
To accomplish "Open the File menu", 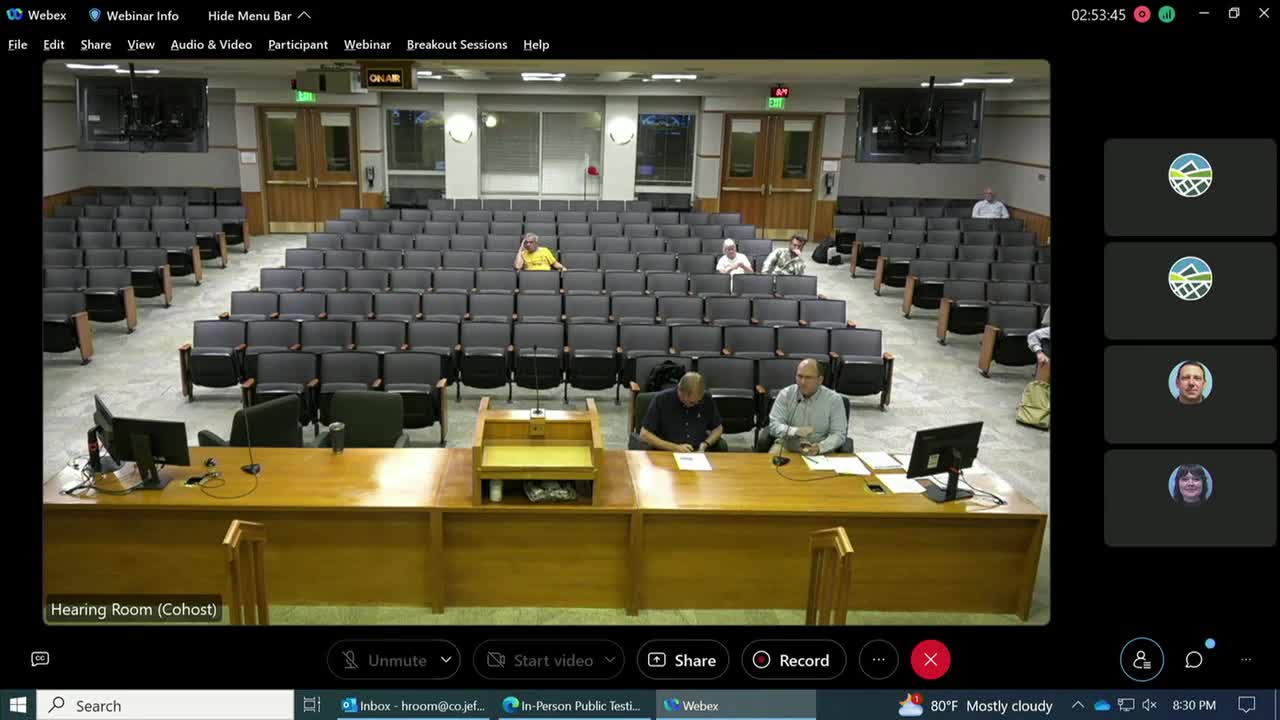I will (x=18, y=44).
